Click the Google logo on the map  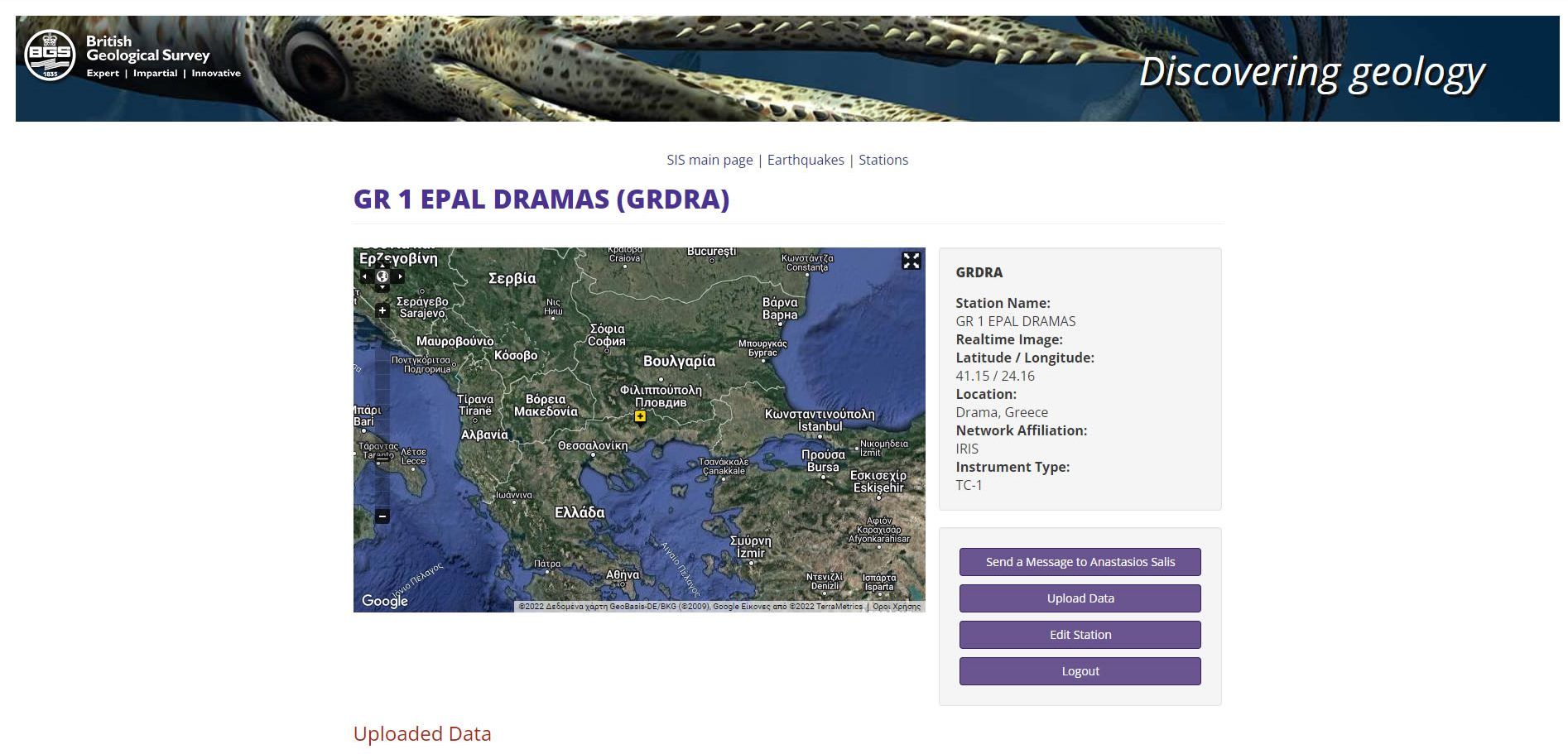click(384, 601)
